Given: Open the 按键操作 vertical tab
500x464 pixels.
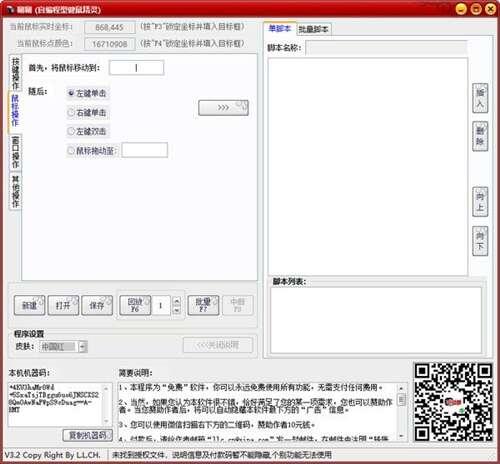Looking at the screenshot, I should [x=15, y=72].
